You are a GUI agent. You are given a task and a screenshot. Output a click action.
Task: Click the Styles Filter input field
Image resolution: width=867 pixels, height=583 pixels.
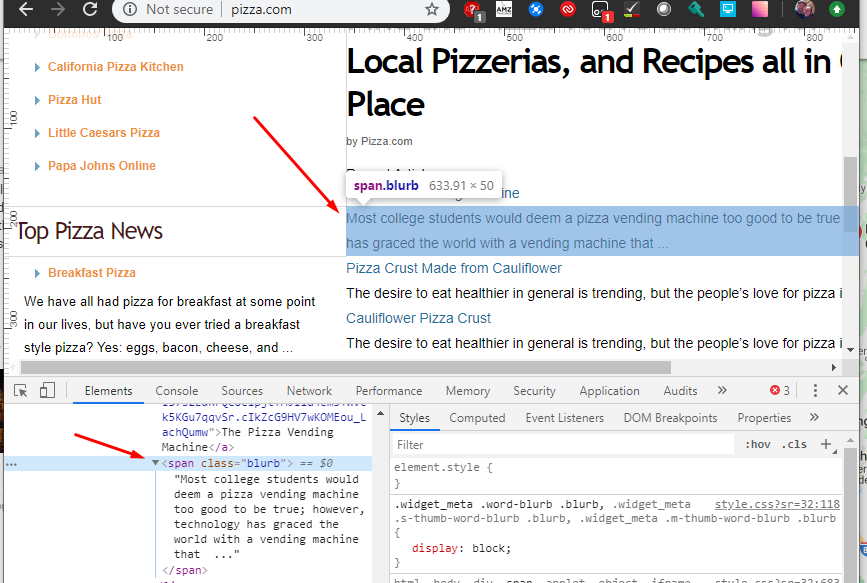[x=563, y=445]
